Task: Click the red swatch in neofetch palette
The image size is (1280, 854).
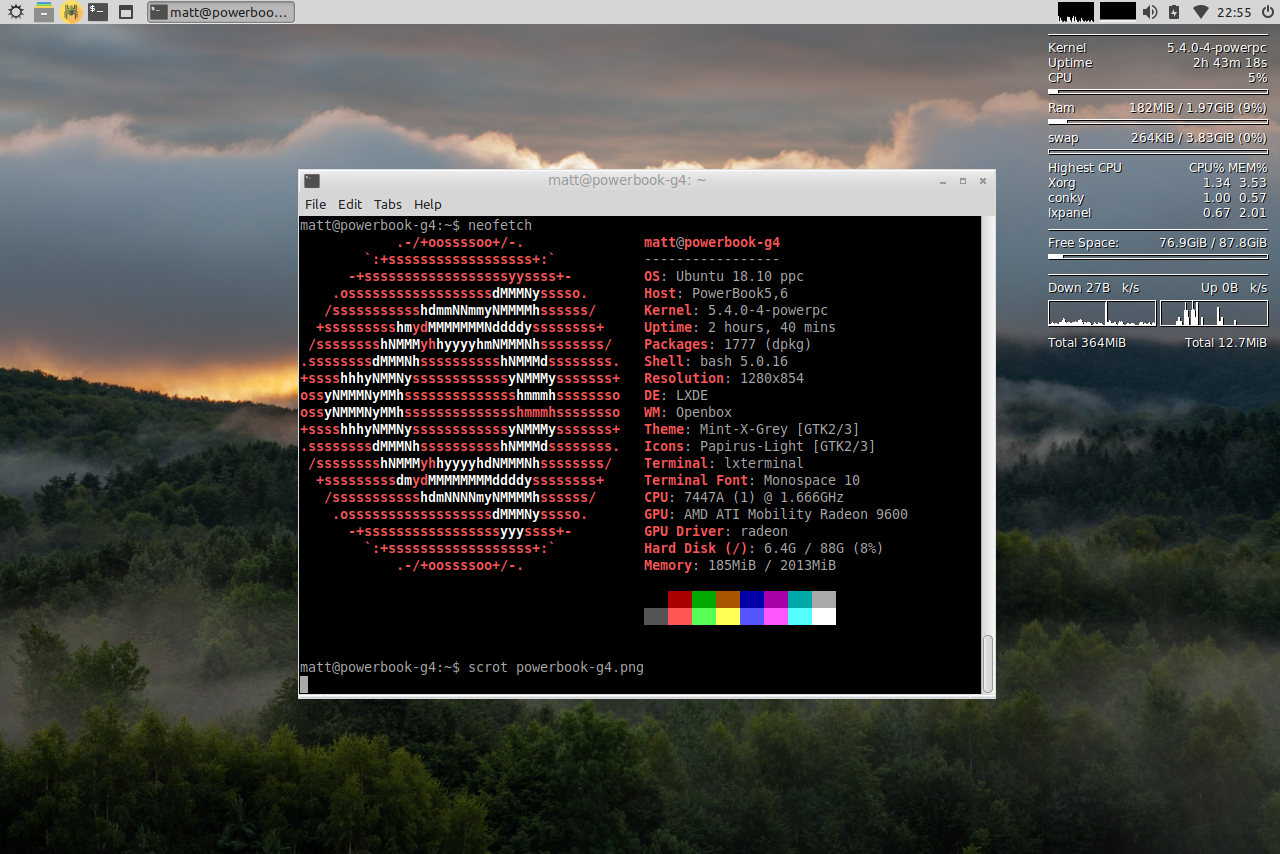Action: pyautogui.click(x=680, y=599)
